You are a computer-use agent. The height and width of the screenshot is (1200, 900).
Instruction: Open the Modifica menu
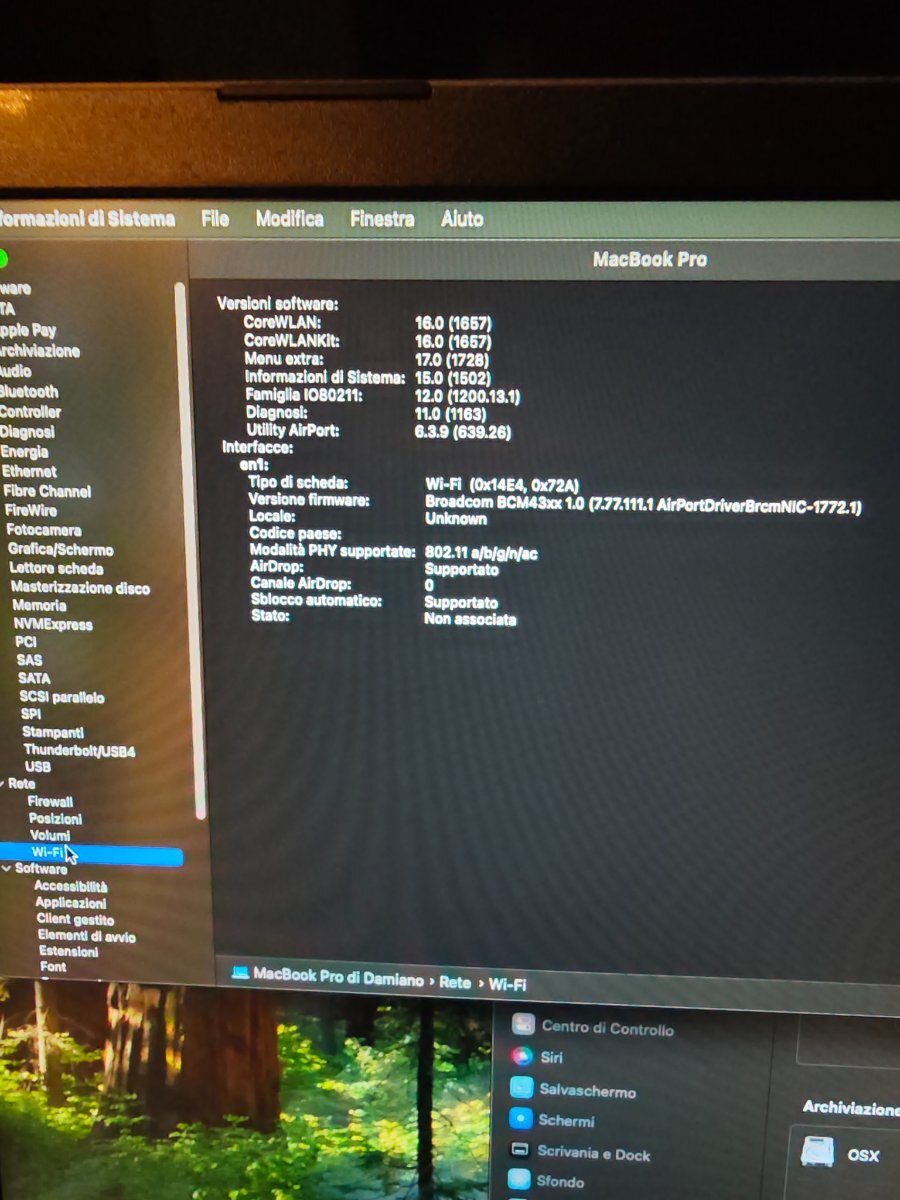(x=290, y=218)
